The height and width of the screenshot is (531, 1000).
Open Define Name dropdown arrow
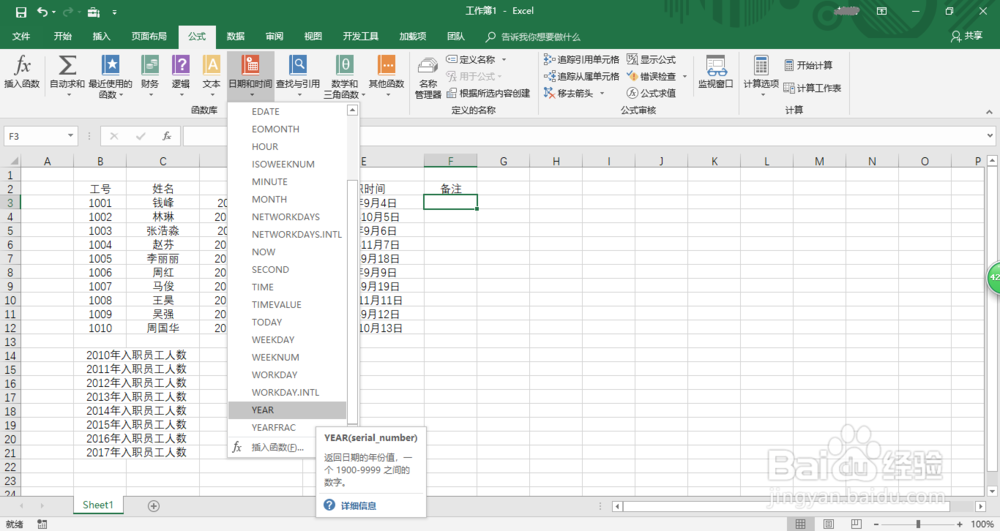click(x=504, y=59)
